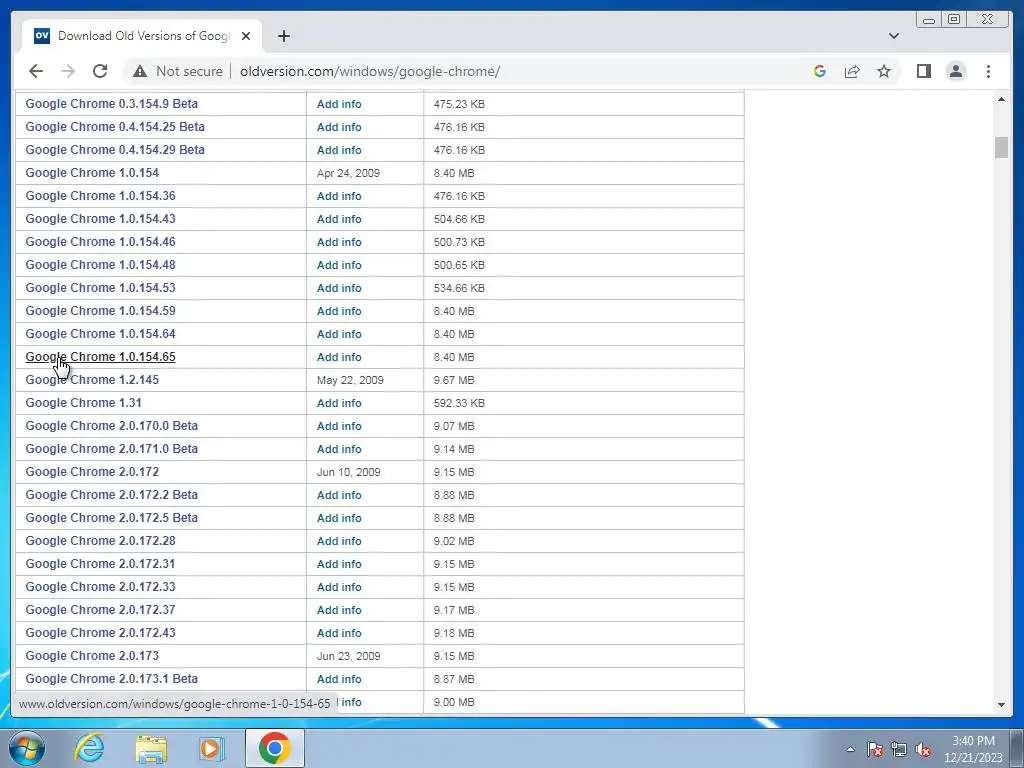Share this page via share icon

[x=852, y=71]
